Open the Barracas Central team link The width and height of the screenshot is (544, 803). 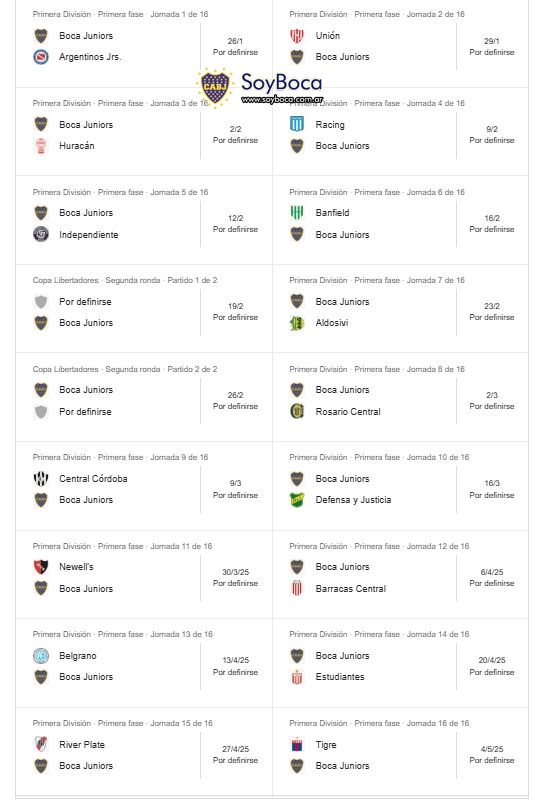tap(351, 589)
